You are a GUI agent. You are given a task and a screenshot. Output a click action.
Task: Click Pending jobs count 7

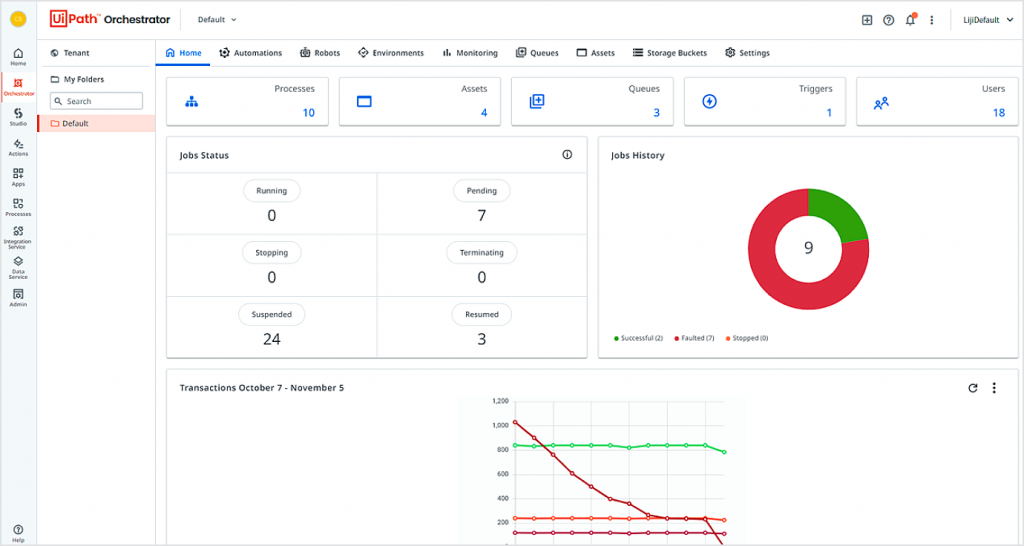point(481,216)
